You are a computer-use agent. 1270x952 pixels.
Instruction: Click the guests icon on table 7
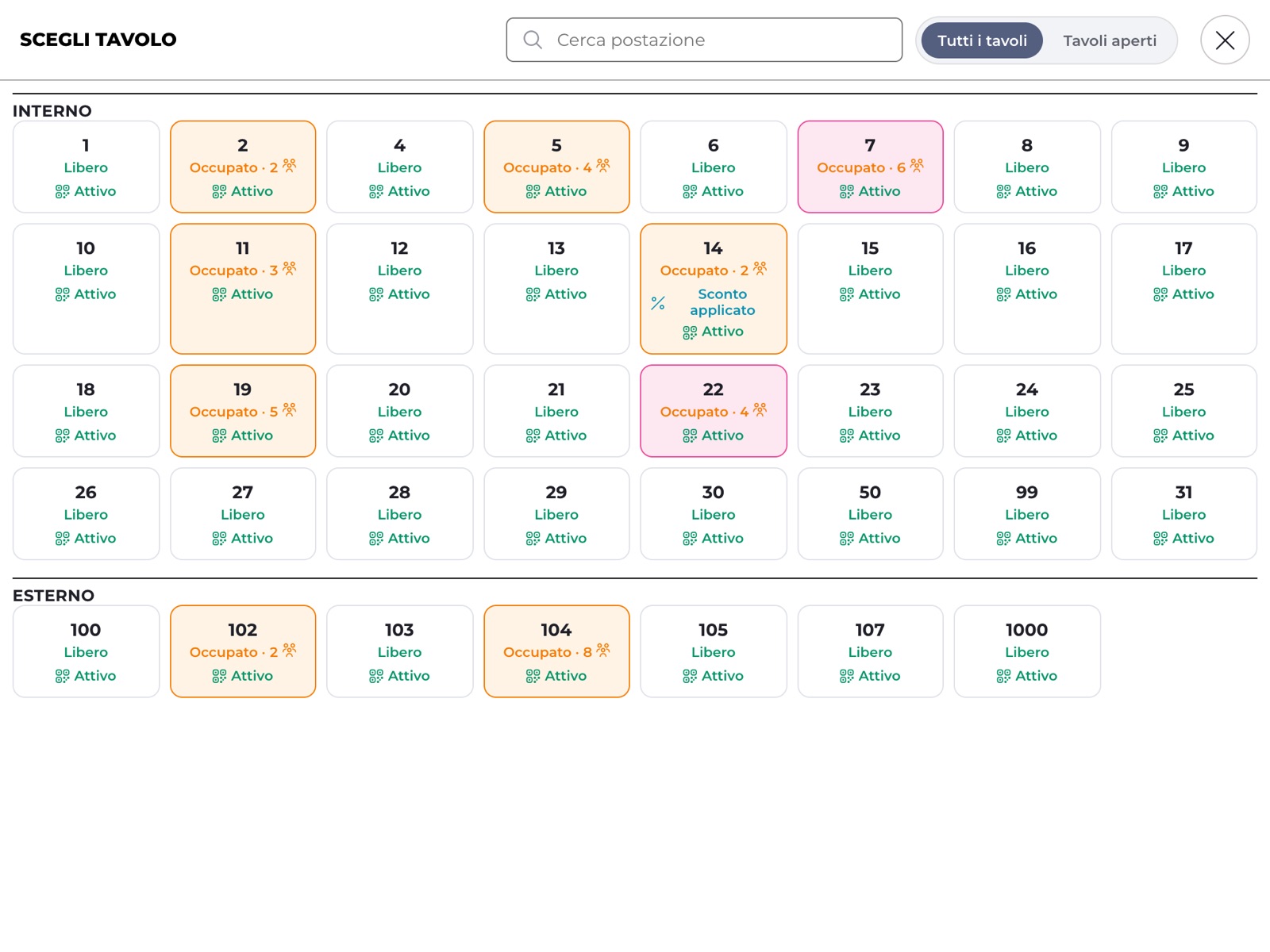(917, 165)
